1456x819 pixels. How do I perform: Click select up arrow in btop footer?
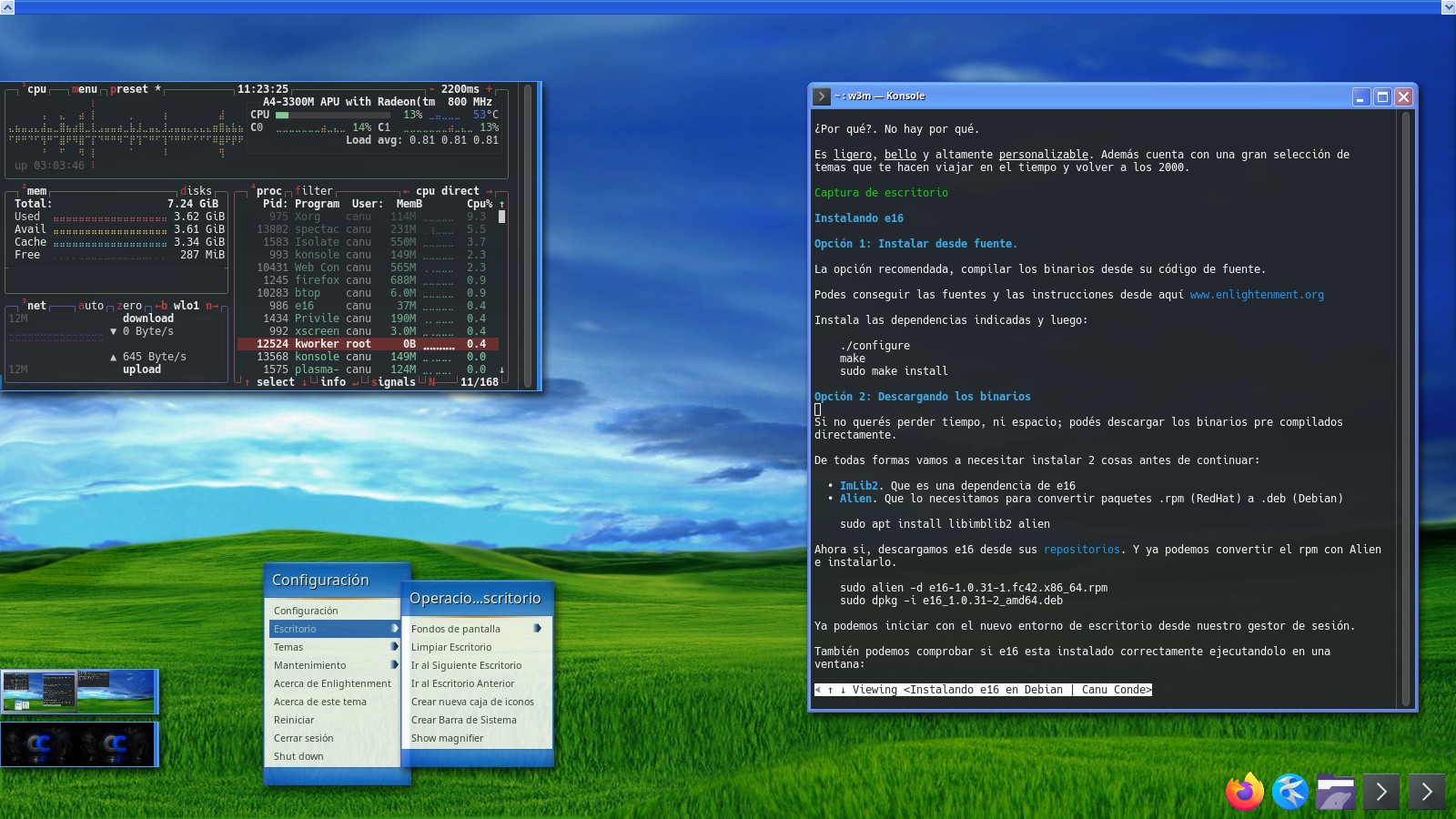pos(247,382)
